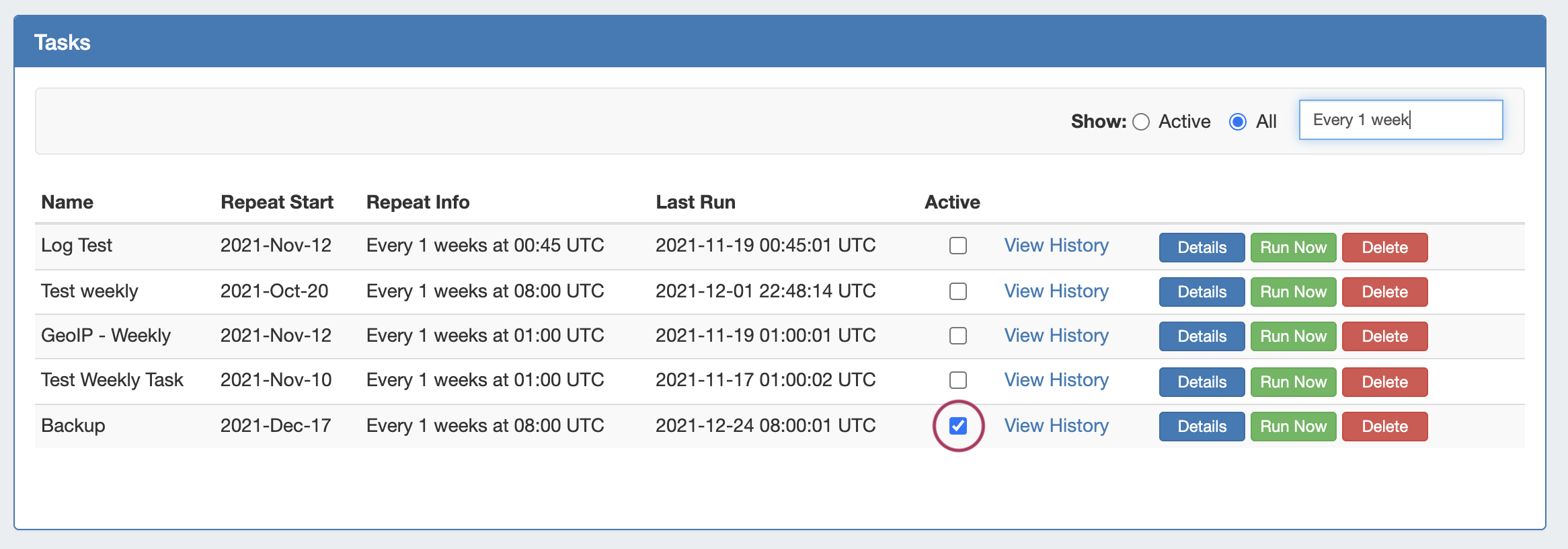Viewport: 1568px width, 549px height.
Task: Delete the Backup task
Action: [x=1384, y=427]
